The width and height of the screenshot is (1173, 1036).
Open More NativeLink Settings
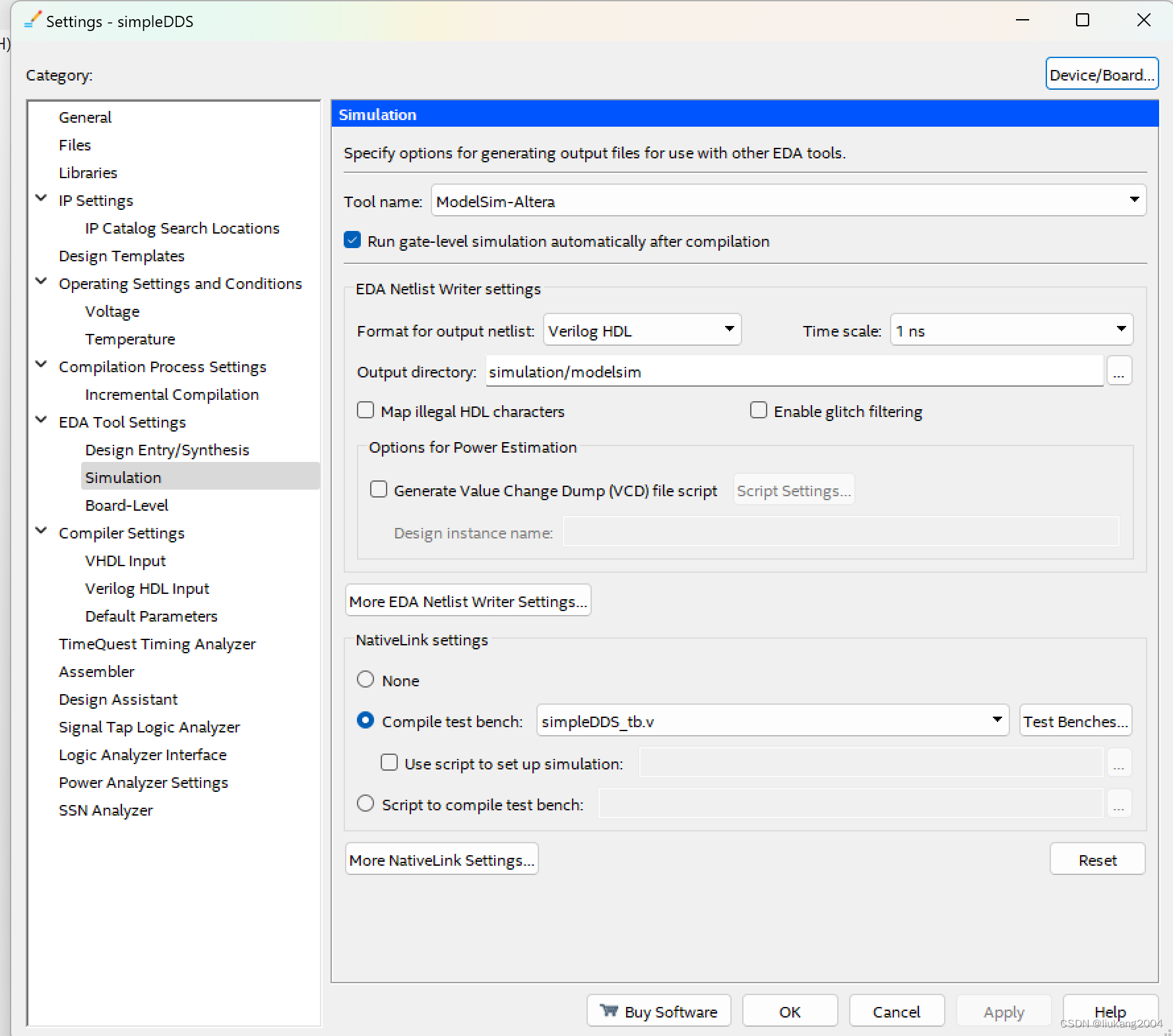[x=441, y=859]
